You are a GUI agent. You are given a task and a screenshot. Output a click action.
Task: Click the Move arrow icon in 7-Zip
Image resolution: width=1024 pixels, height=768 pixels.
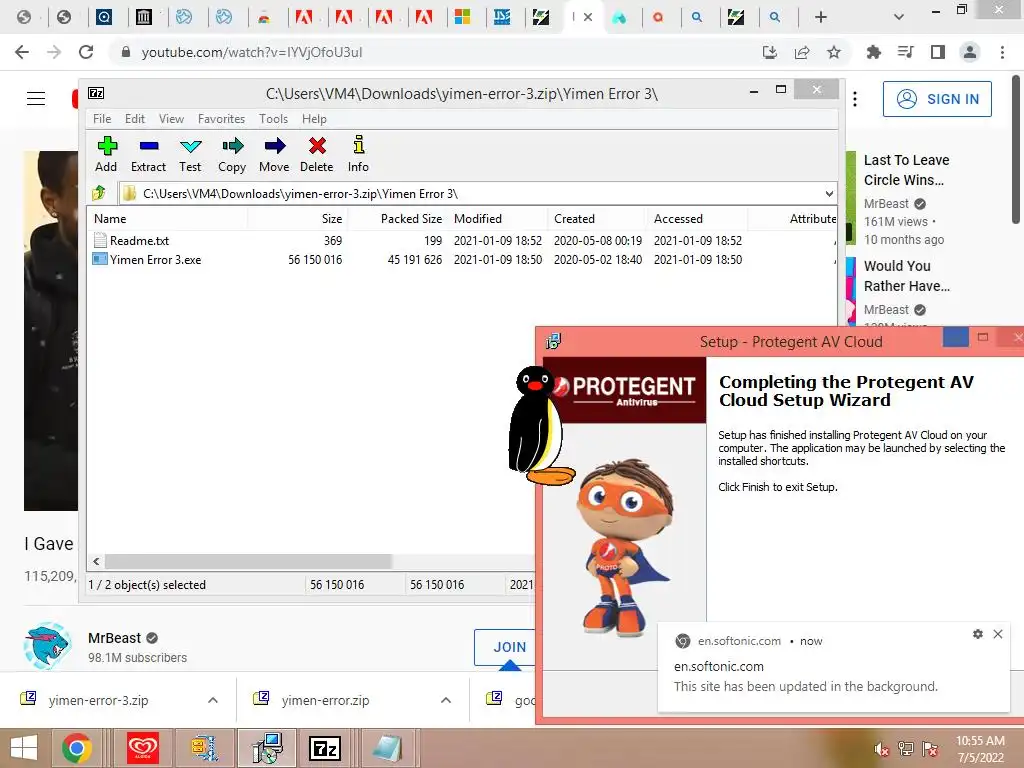point(274,154)
